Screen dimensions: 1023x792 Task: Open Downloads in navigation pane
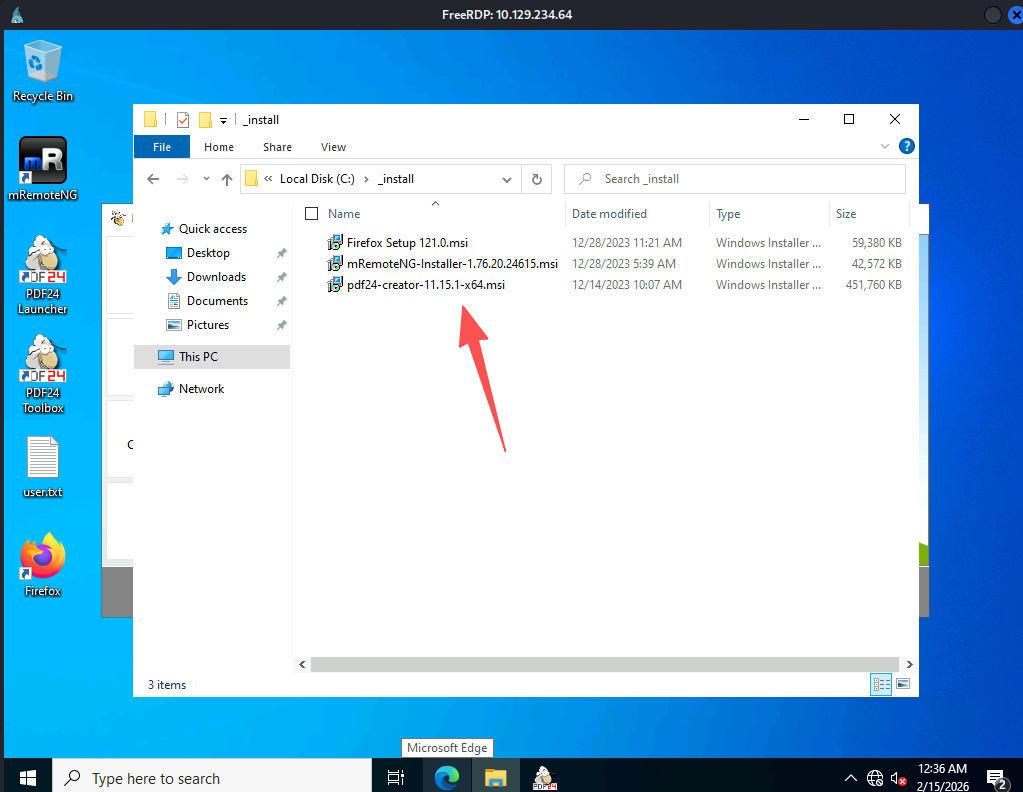coord(216,277)
